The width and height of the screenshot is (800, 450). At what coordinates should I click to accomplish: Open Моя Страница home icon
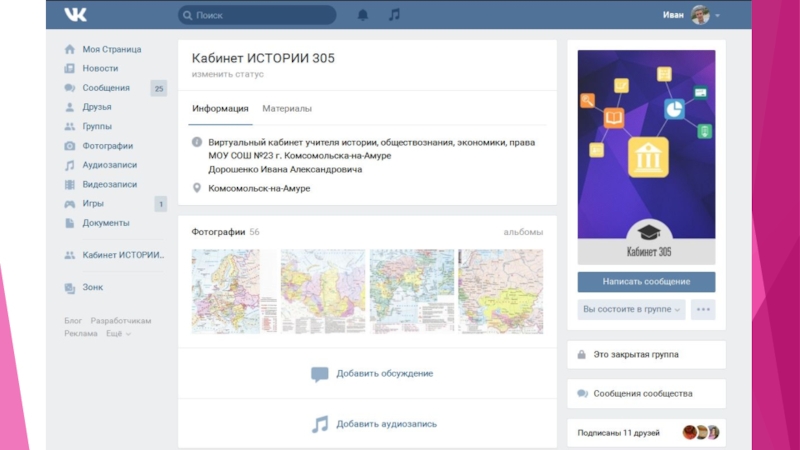click(70, 49)
